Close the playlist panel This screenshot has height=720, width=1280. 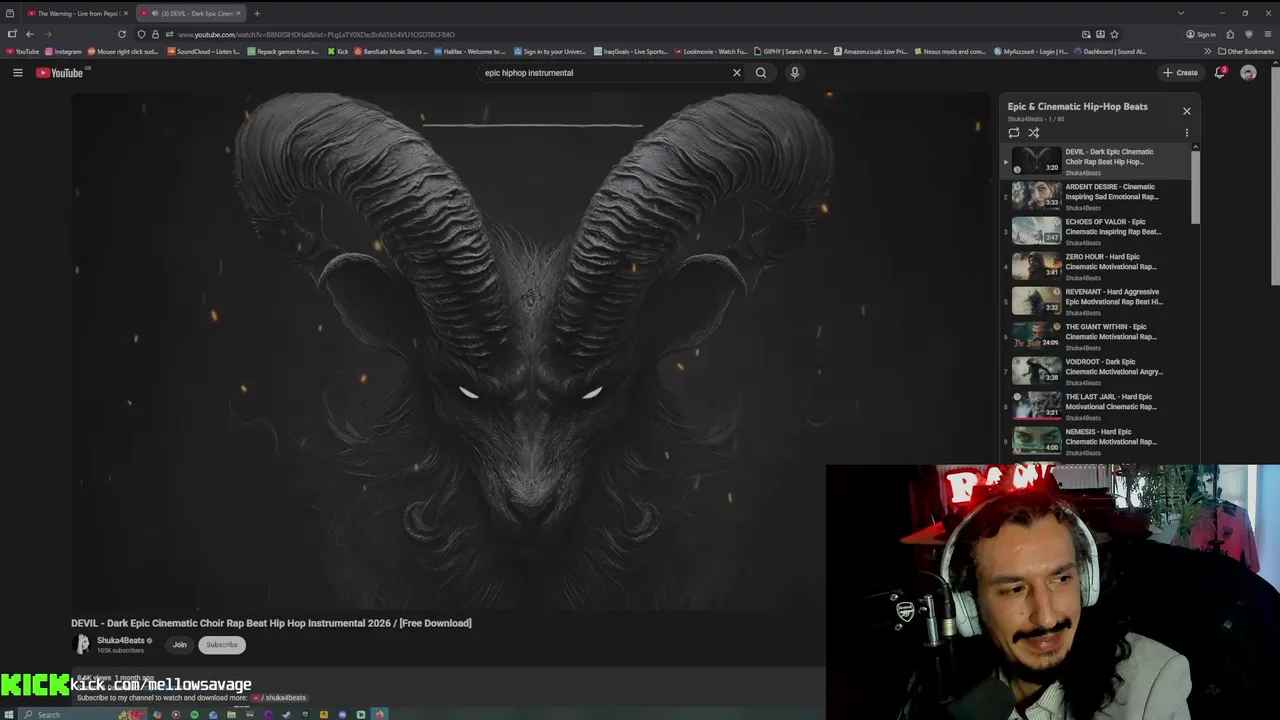pyautogui.click(x=1187, y=111)
